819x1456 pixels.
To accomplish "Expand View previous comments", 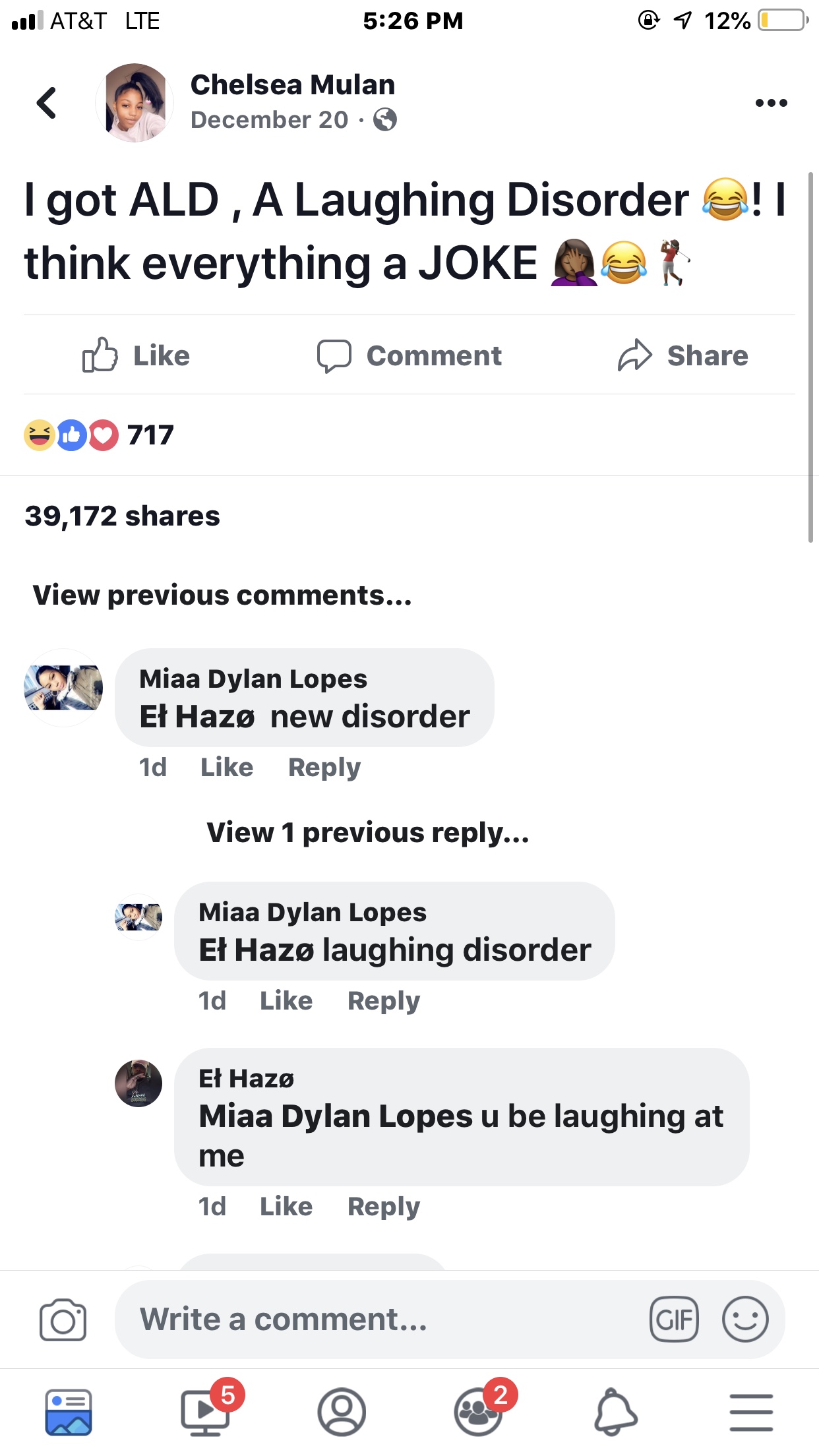I will [222, 595].
